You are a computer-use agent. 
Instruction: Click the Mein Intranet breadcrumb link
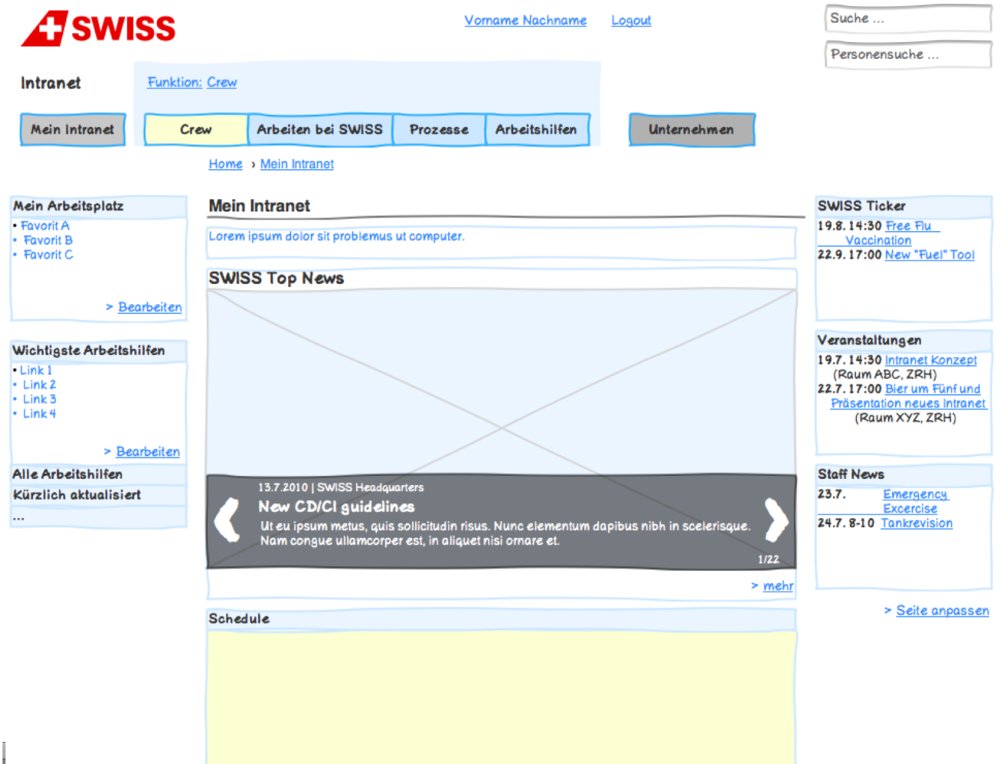pos(297,164)
